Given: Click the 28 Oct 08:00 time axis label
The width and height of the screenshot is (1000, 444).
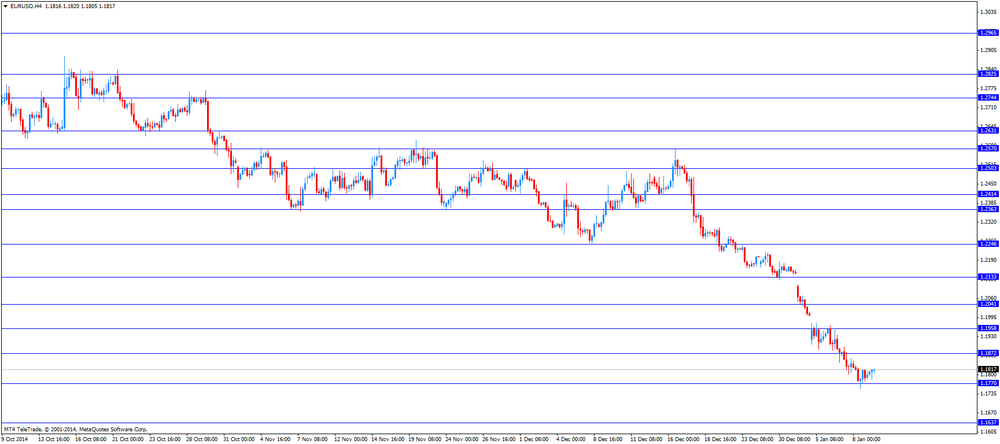Looking at the screenshot, I should click(x=202, y=440).
